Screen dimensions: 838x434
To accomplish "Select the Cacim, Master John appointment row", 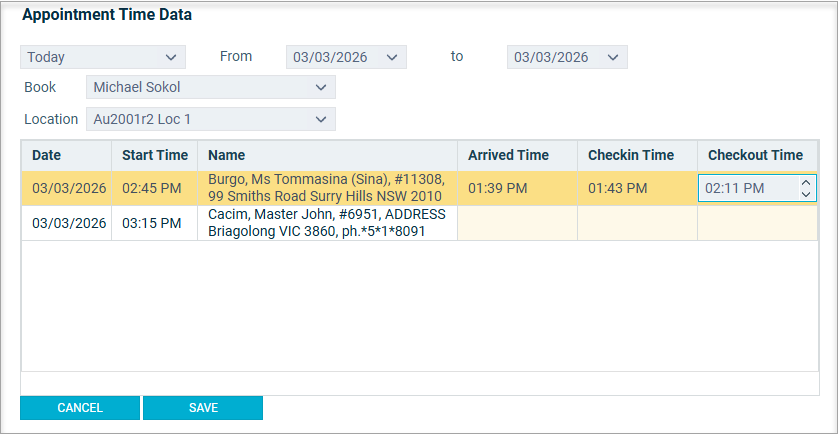I will 327,223.
